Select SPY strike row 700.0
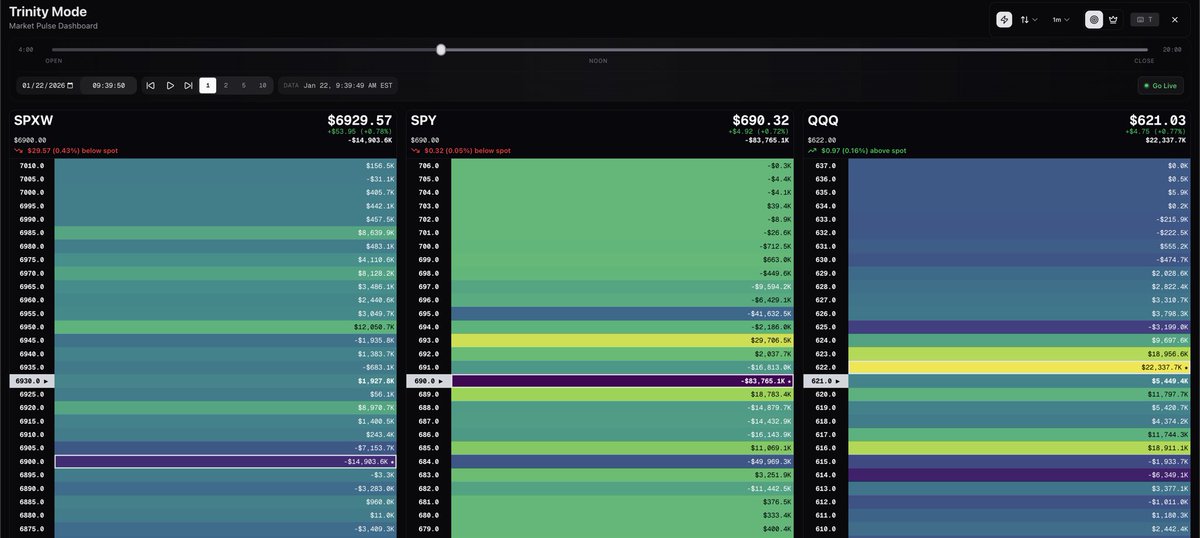Image resolution: width=1200 pixels, height=538 pixels. [x=600, y=246]
